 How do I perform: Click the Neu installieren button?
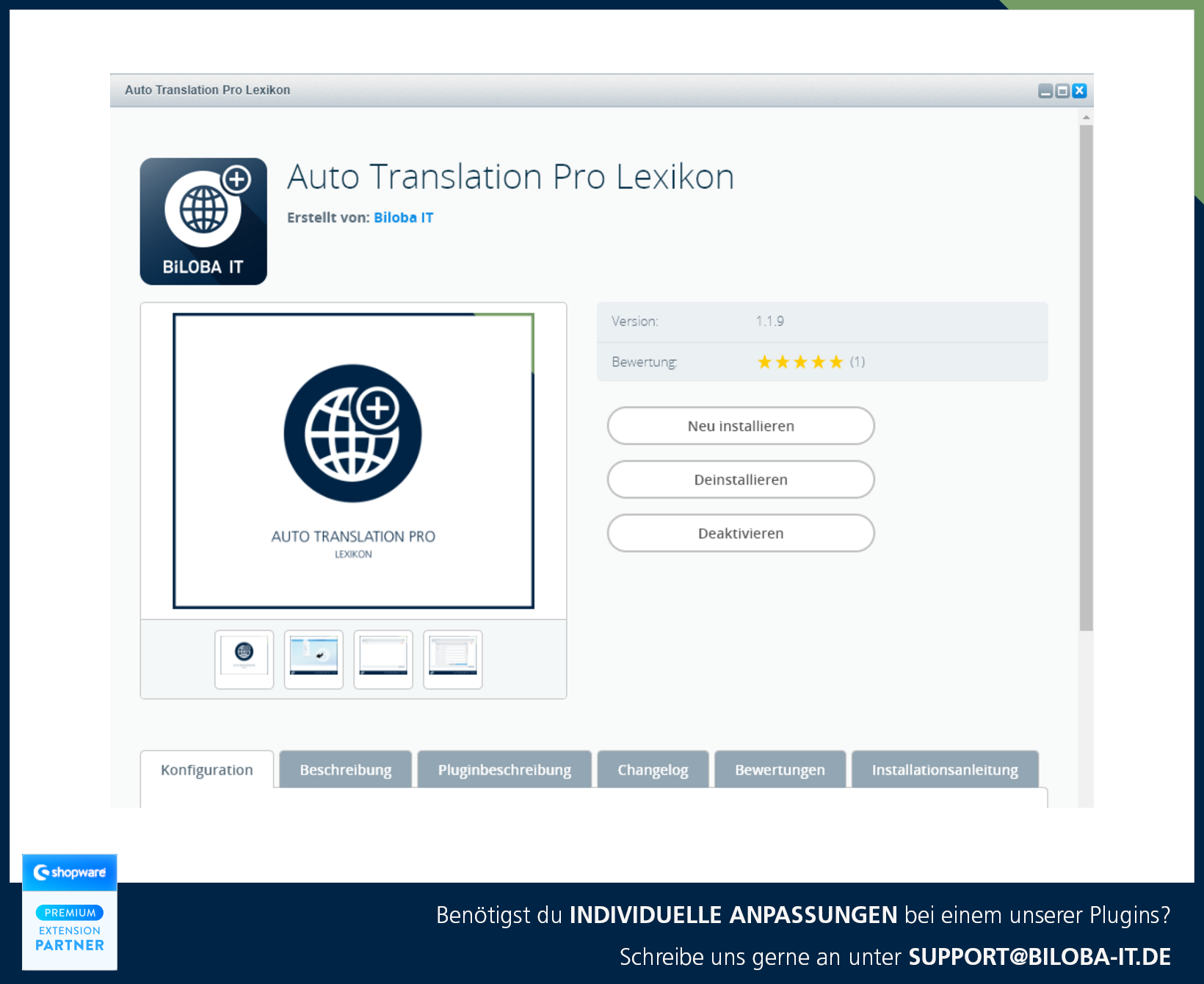click(x=741, y=426)
